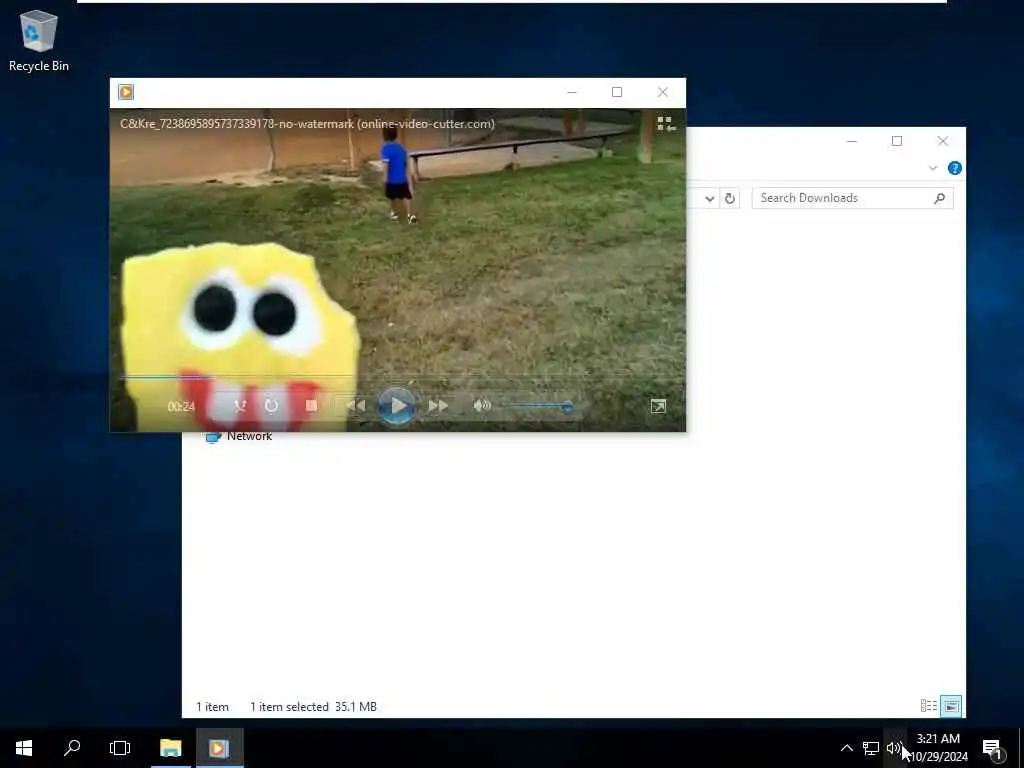Click the search magnifier in Downloads box

click(x=940, y=198)
